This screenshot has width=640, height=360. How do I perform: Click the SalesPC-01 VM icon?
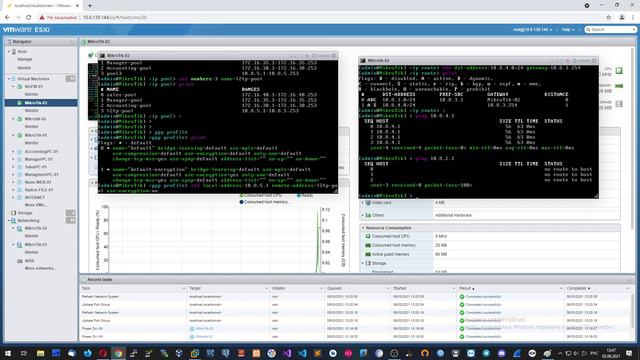point(19,167)
